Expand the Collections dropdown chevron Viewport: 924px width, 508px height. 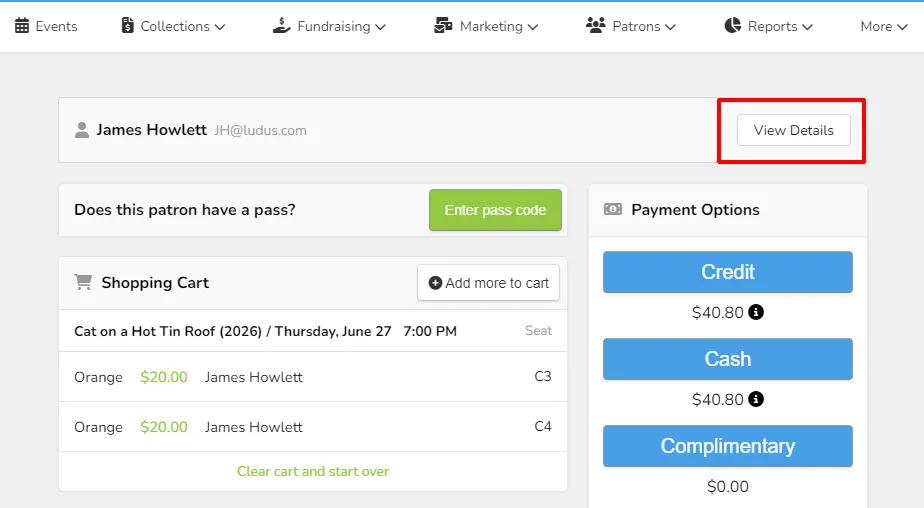tap(220, 27)
